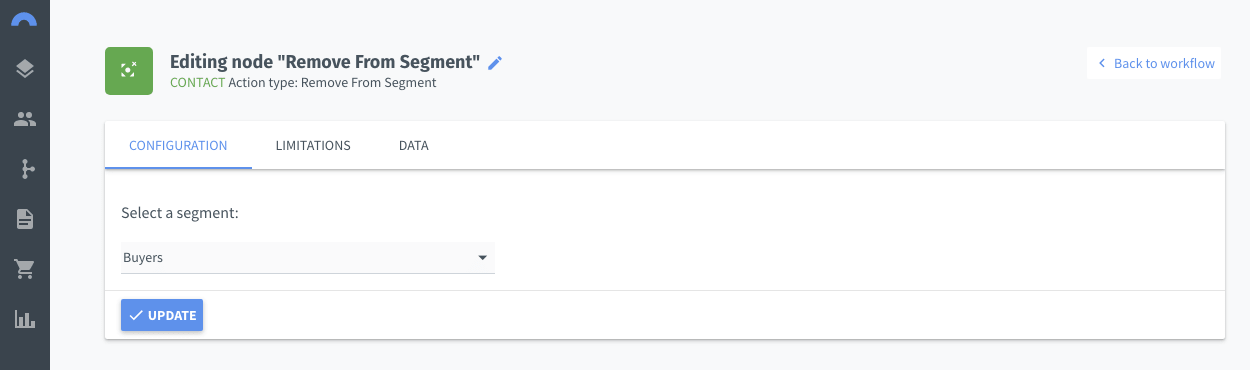
Task: Open the bar chart analytics icon in the sidebar
Action: tap(25, 319)
